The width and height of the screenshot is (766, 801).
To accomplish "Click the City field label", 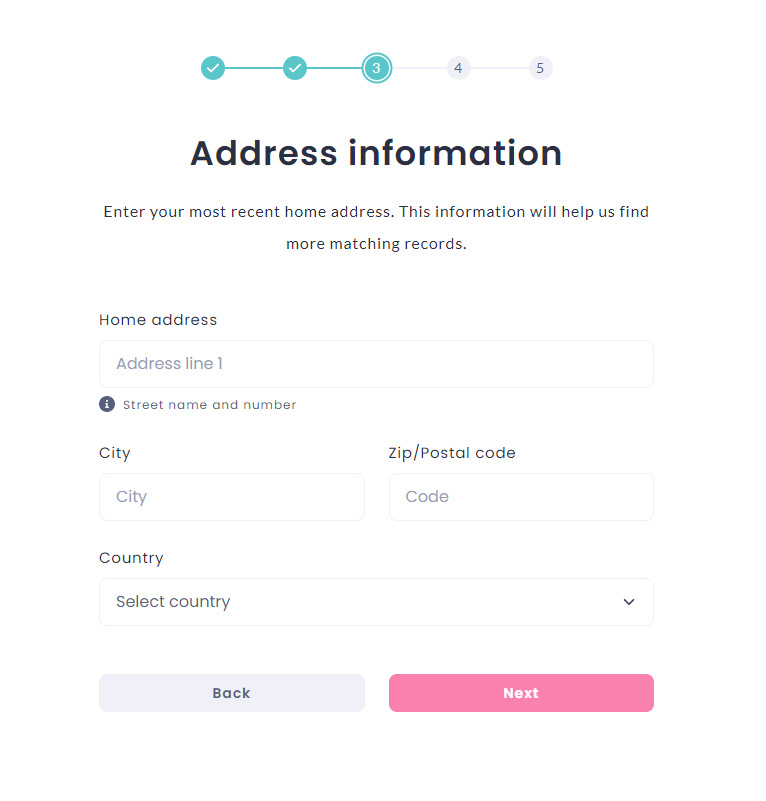I will (115, 453).
